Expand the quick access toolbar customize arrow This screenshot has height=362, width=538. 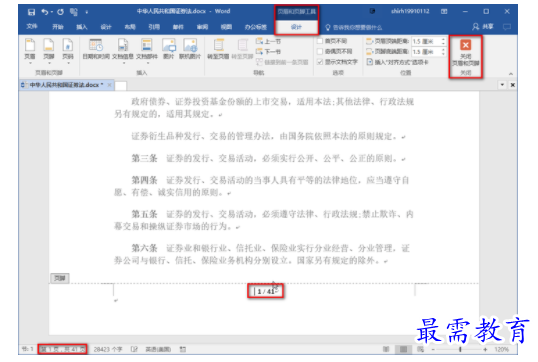87,12
